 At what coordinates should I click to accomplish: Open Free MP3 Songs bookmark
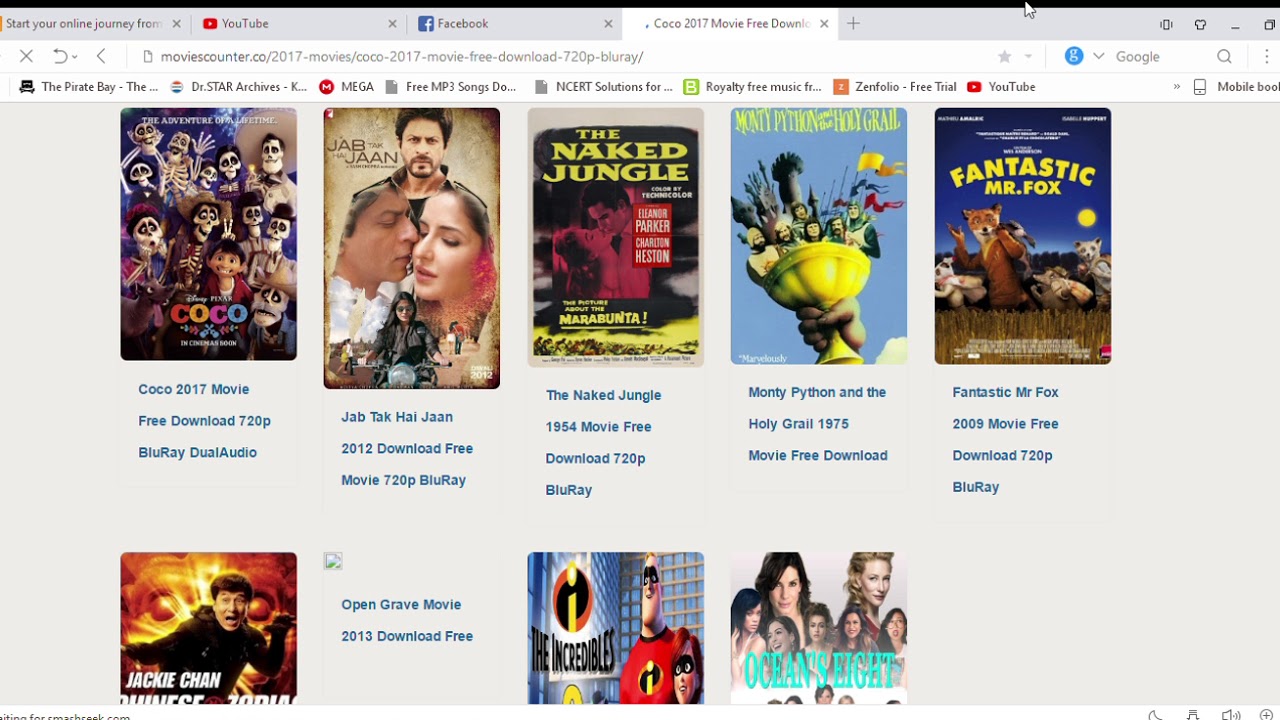pos(450,87)
